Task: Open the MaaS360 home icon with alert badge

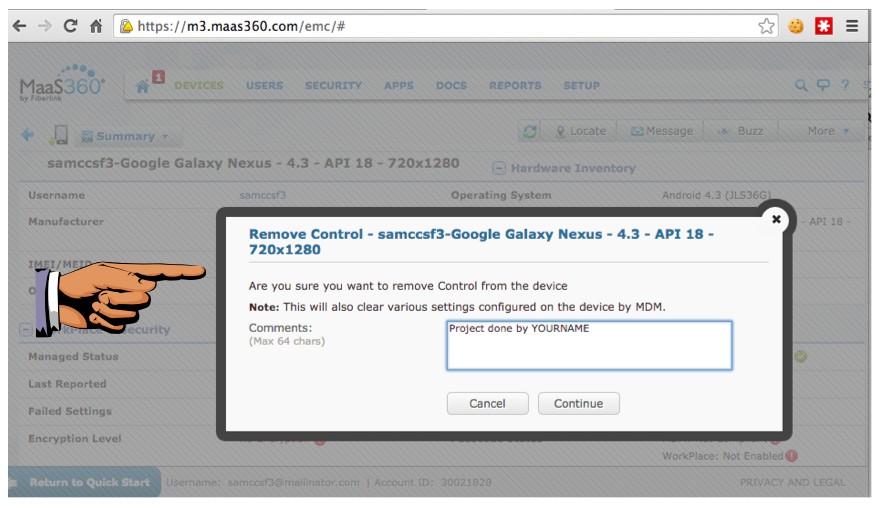Action: tap(143, 86)
